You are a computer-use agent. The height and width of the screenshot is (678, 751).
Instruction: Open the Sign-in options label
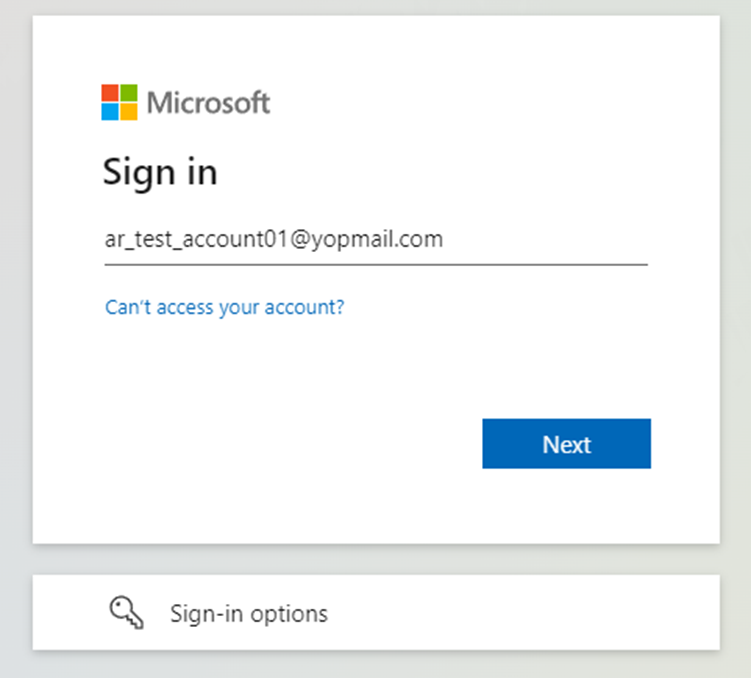tap(248, 613)
